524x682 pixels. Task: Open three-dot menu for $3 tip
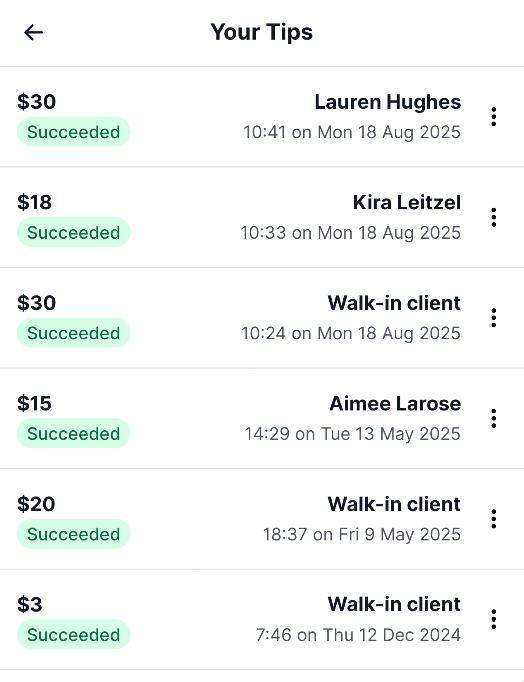point(494,619)
